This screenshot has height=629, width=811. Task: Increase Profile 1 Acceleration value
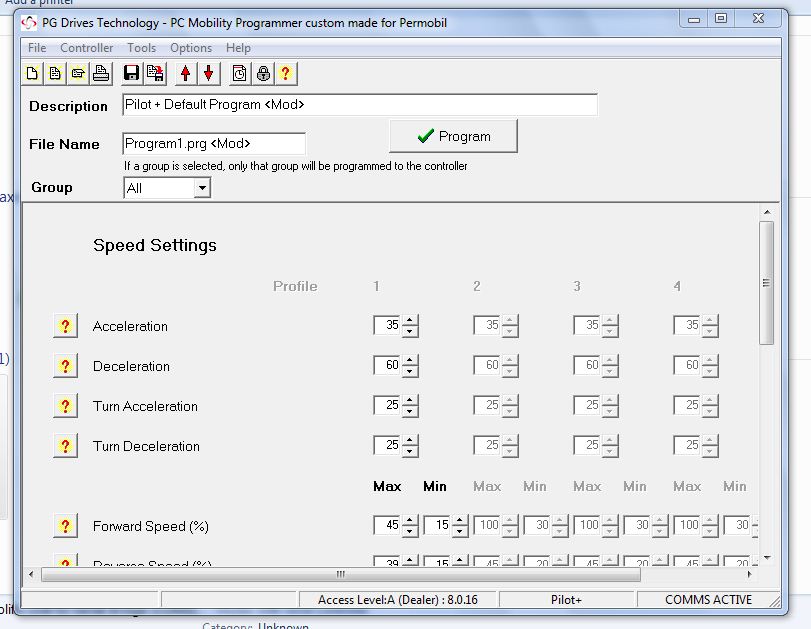coord(410,321)
